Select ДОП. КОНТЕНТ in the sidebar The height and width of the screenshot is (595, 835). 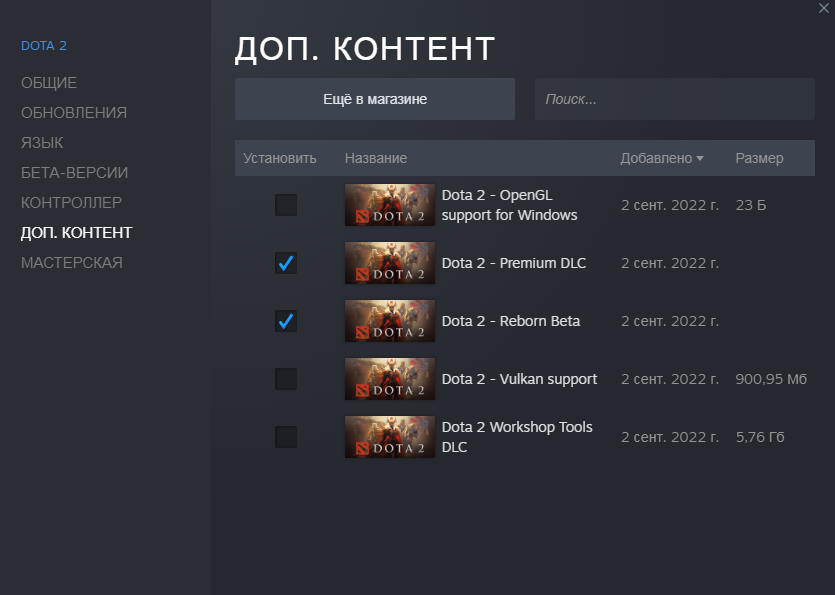click(x=77, y=232)
